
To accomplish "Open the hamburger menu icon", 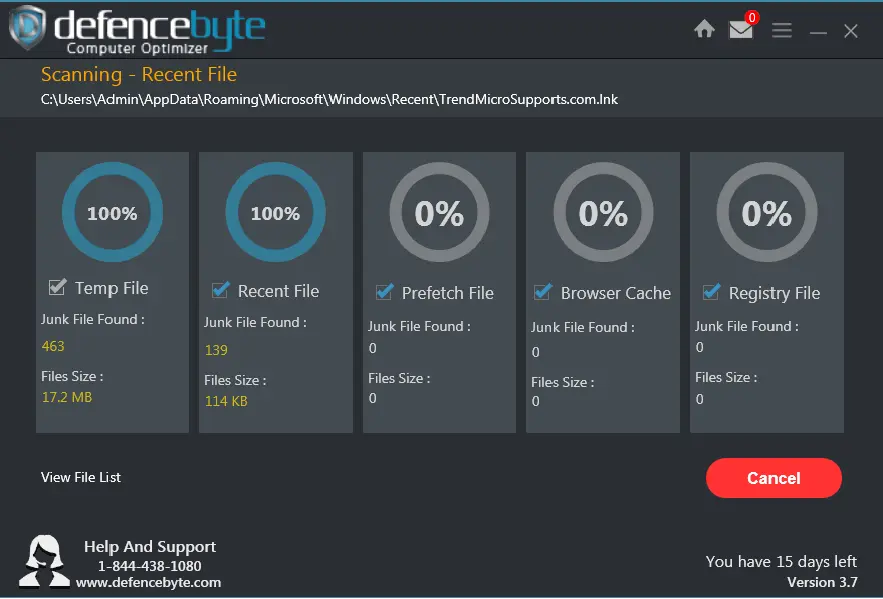I will pos(782,30).
